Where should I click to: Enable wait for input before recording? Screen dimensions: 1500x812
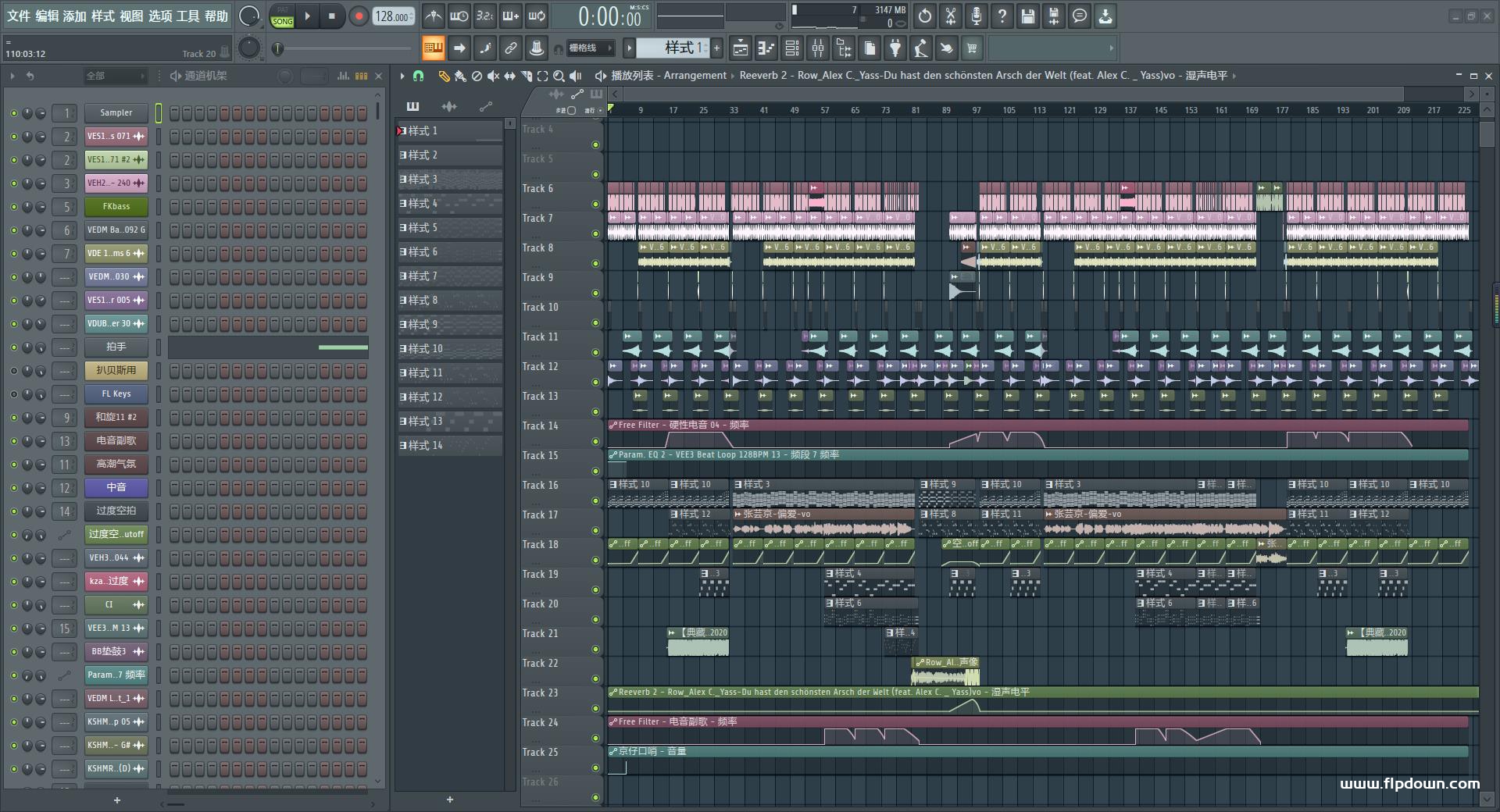459,16
